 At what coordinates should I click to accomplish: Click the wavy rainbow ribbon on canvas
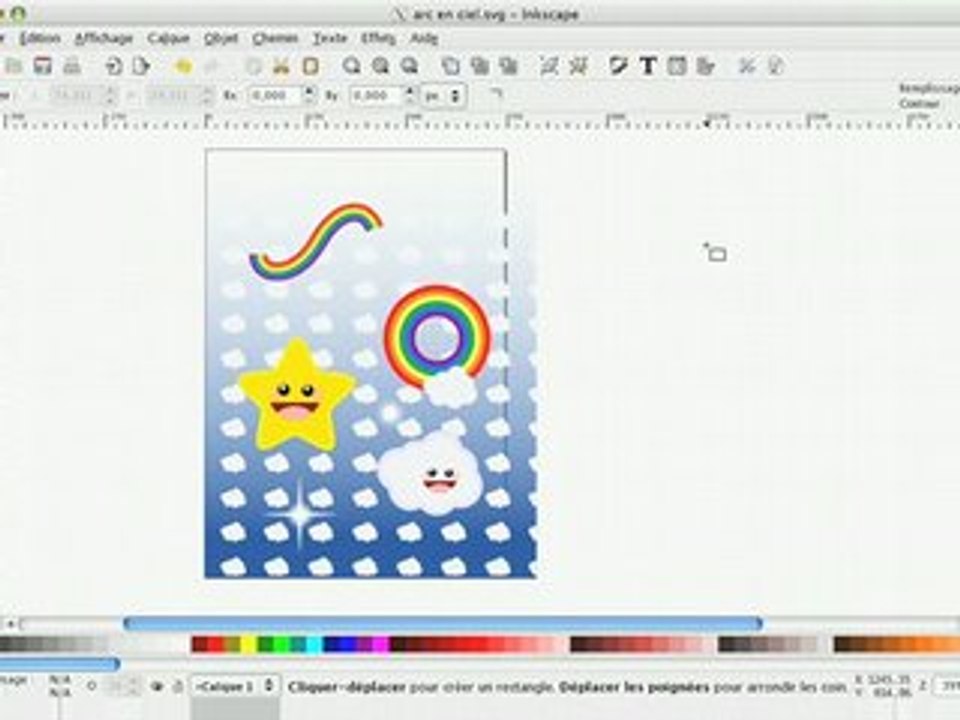[315, 242]
